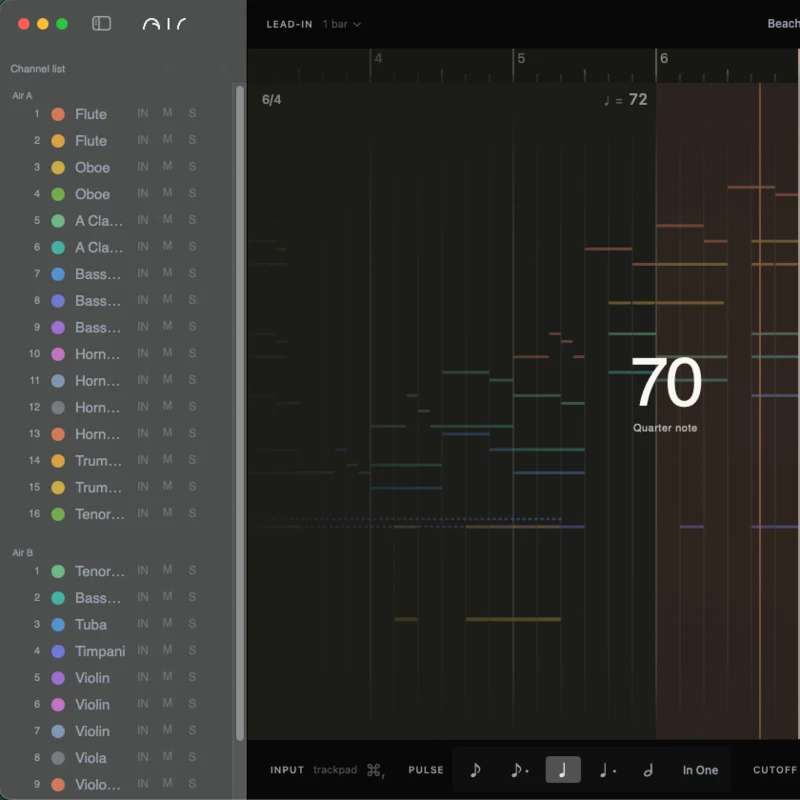Click the orange color dot of channel 1 Flute

tap(58, 114)
